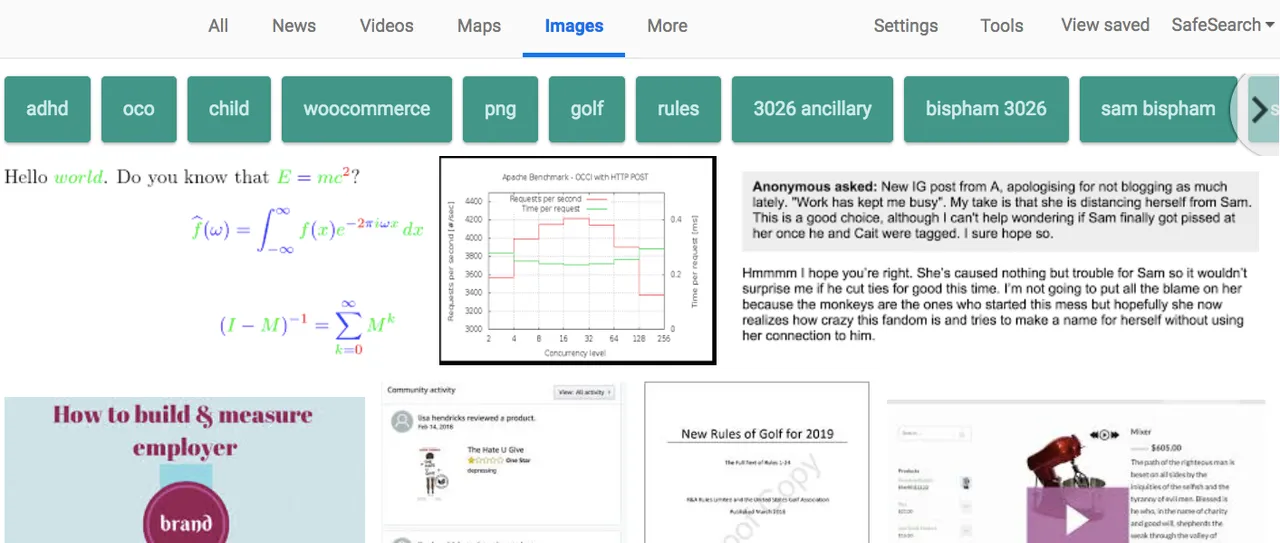The image size is (1280, 543).
Task: Advance chips with the right chevron arrow
Action: (1260, 110)
